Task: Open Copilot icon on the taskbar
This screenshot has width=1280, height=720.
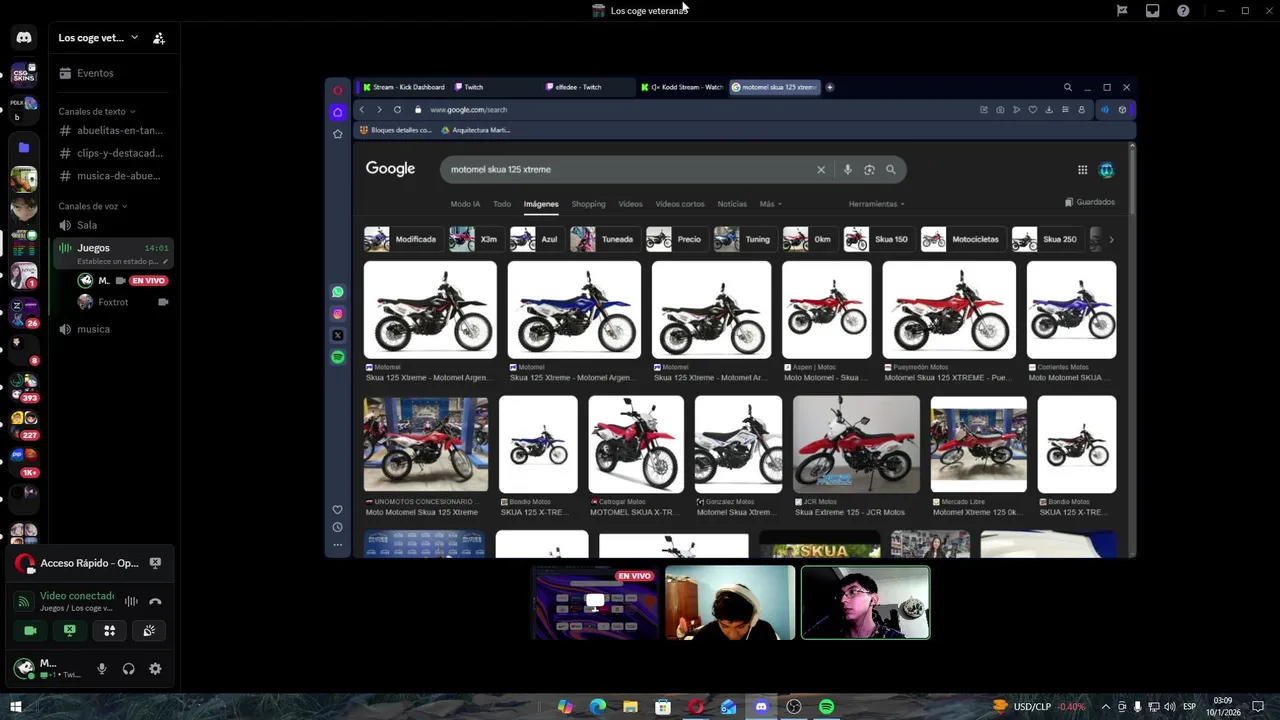Action: [x=565, y=707]
